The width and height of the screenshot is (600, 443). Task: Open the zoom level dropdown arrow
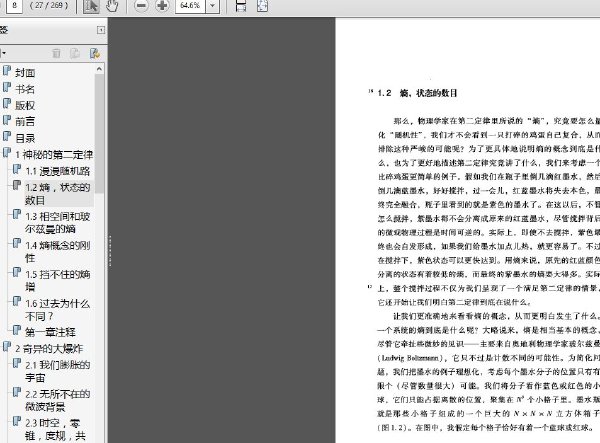pyautogui.click(x=212, y=6)
